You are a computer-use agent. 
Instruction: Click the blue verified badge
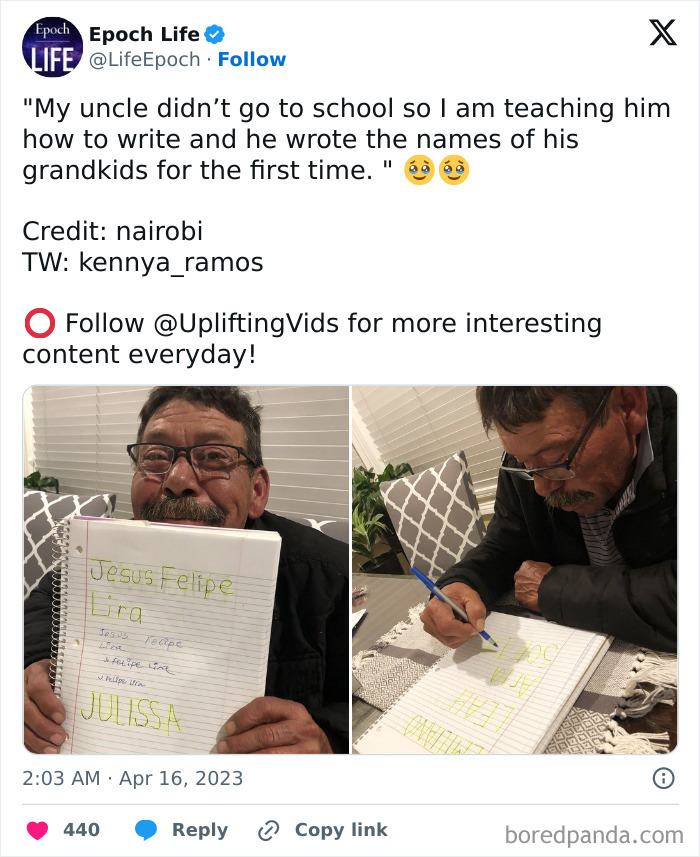pyautogui.click(x=214, y=34)
